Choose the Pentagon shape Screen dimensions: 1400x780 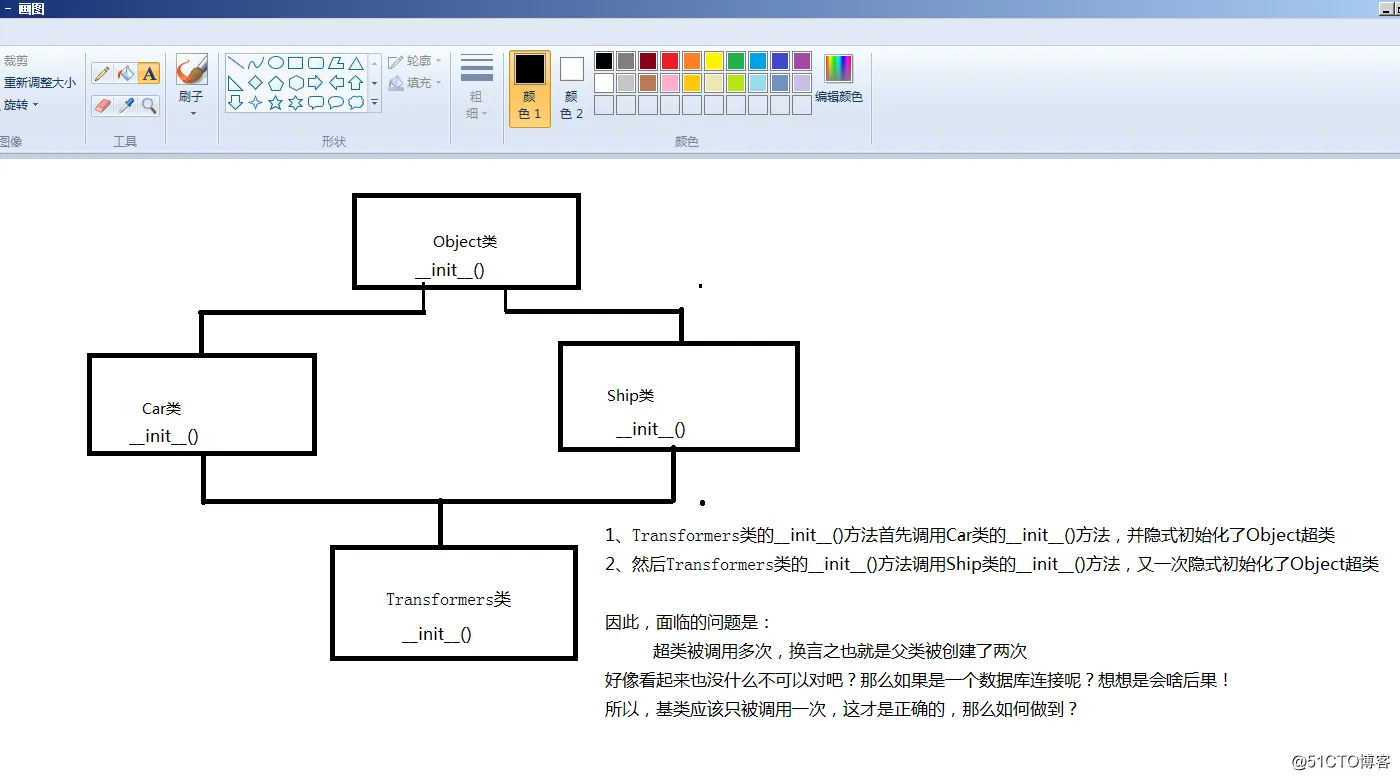[276, 83]
